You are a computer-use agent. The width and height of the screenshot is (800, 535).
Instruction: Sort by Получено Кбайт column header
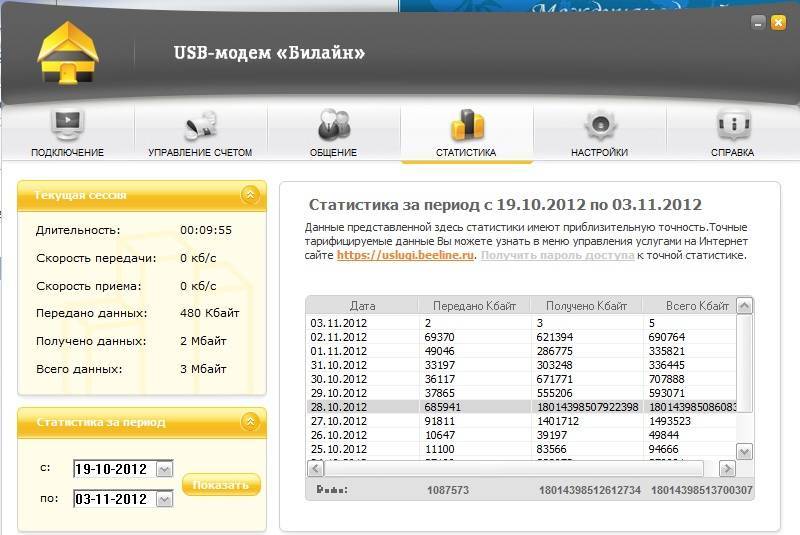[587, 306]
